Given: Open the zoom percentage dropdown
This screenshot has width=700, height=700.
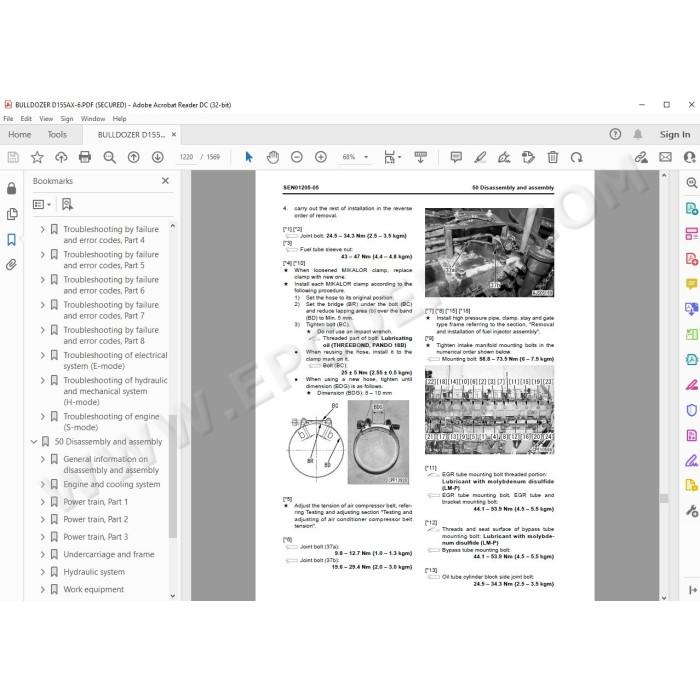Looking at the screenshot, I should [366, 157].
